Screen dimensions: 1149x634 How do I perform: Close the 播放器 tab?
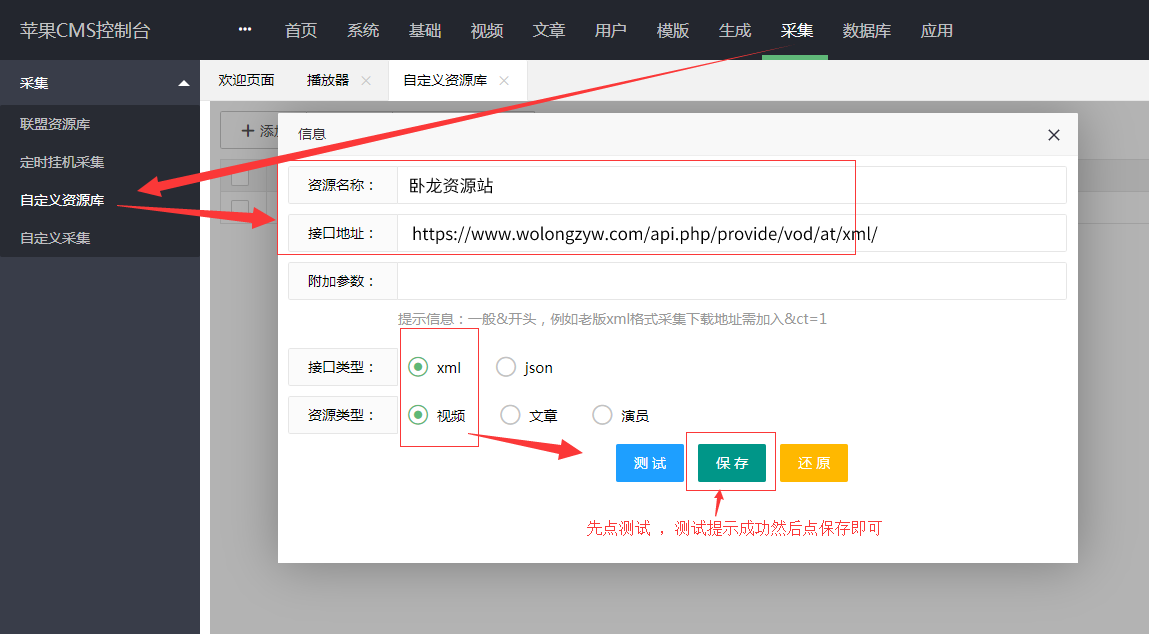pyautogui.click(x=366, y=80)
